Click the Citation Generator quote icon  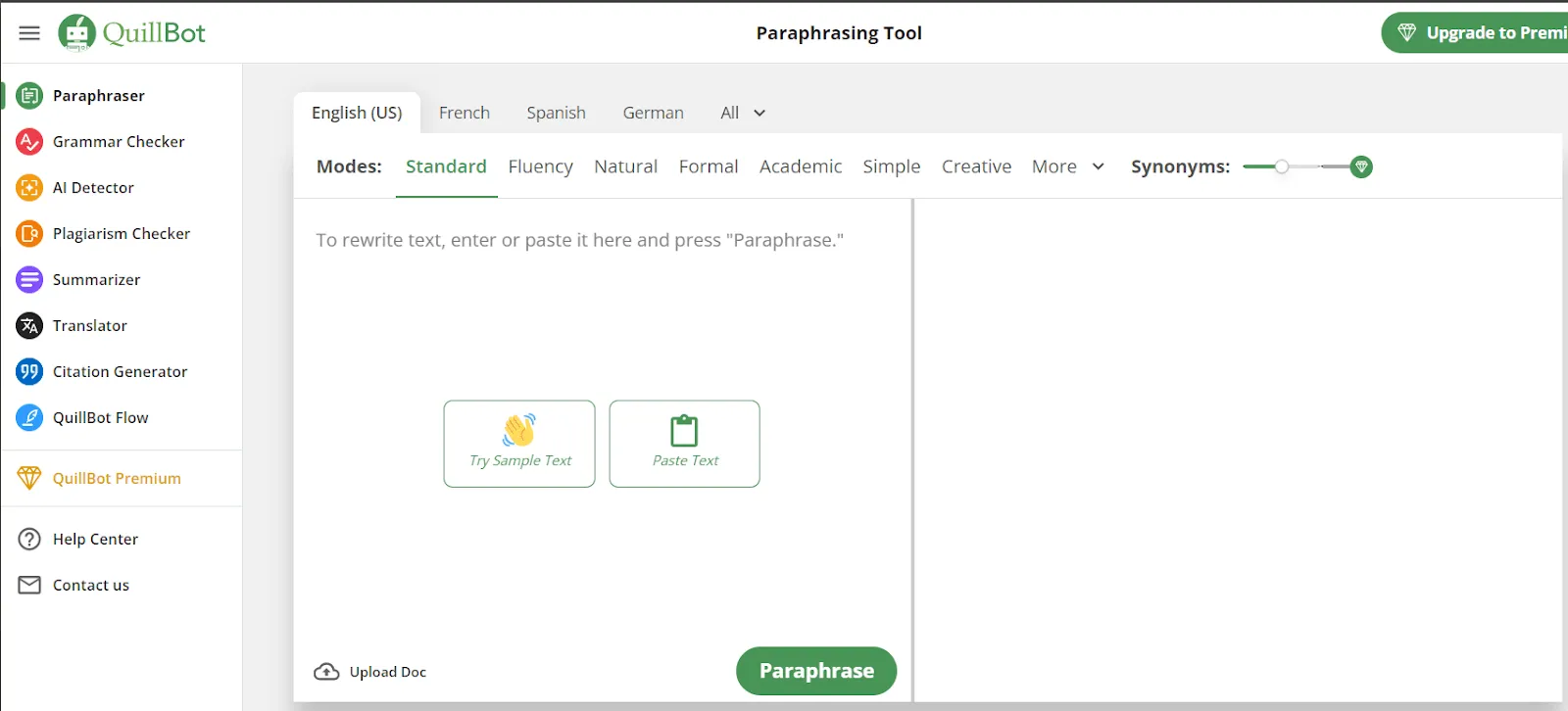click(x=29, y=372)
